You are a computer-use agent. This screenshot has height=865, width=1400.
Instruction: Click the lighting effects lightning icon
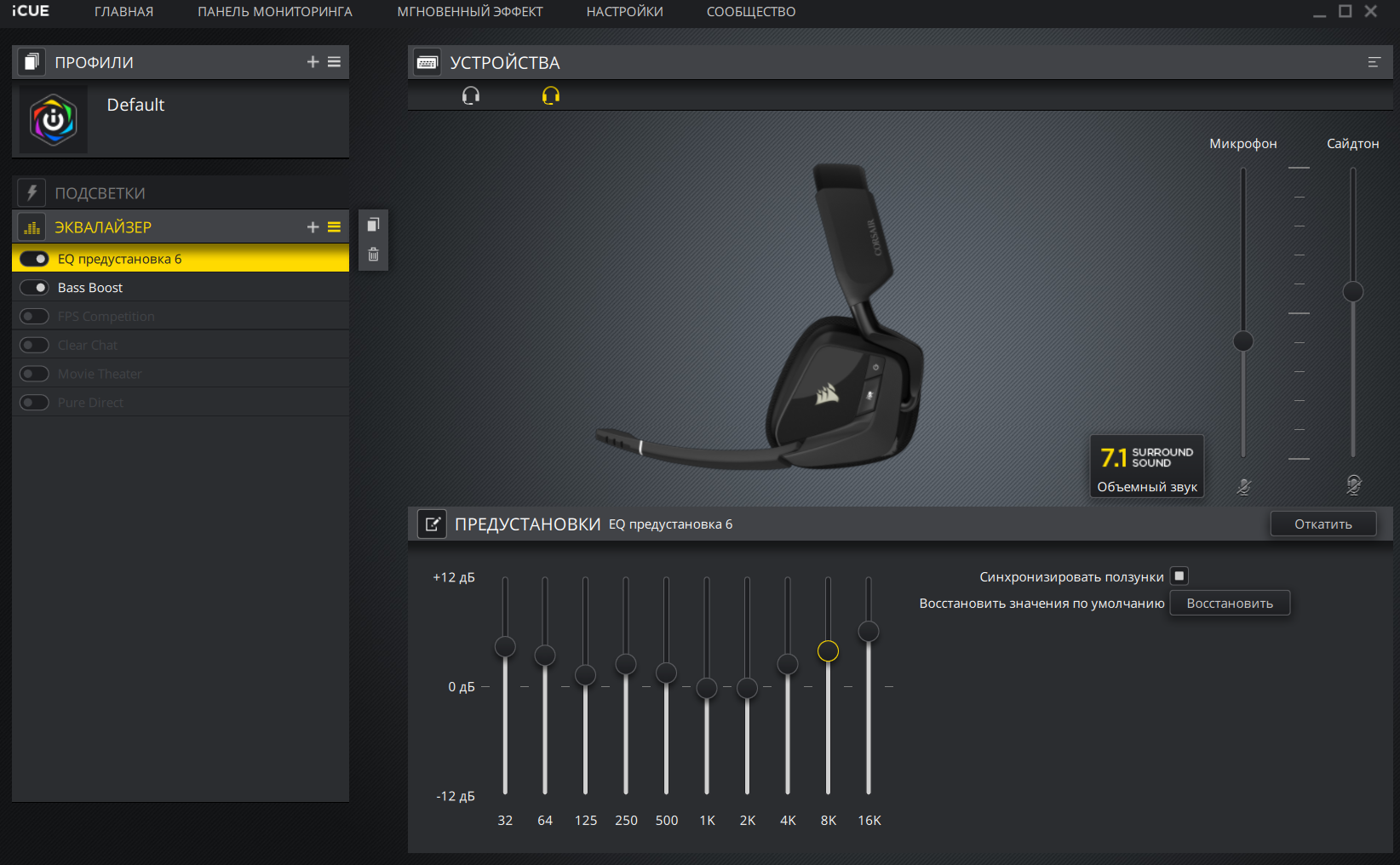tap(32, 193)
